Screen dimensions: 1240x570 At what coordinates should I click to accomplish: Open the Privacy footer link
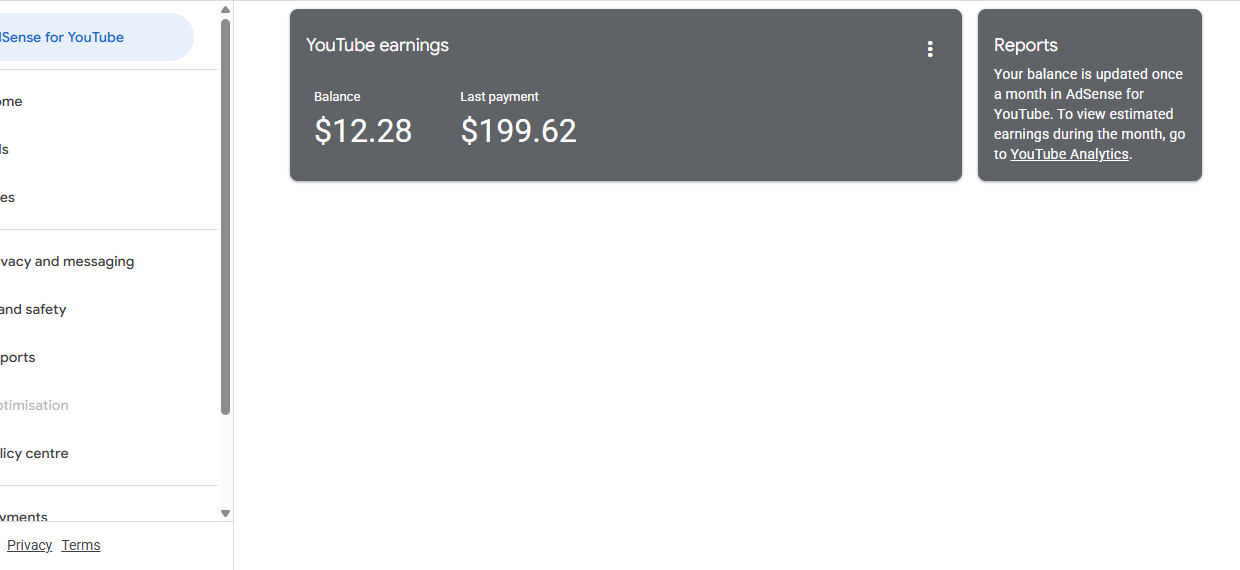click(29, 545)
